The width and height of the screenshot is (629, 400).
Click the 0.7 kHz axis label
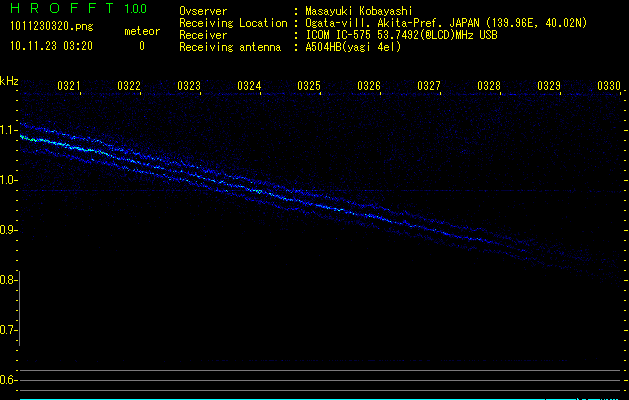pos(8,330)
